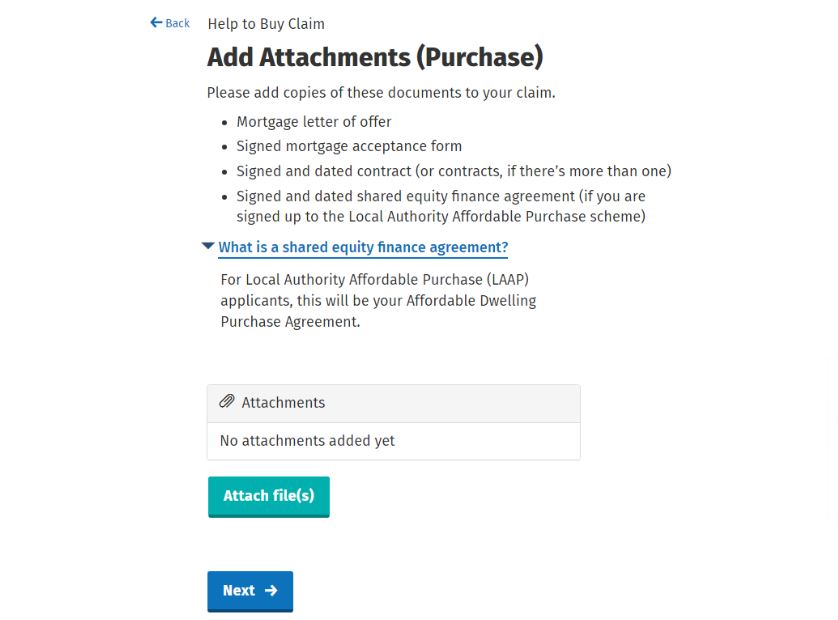This screenshot has height=620, width=838.
Task: Go back using the Back link text
Action: click(177, 23)
